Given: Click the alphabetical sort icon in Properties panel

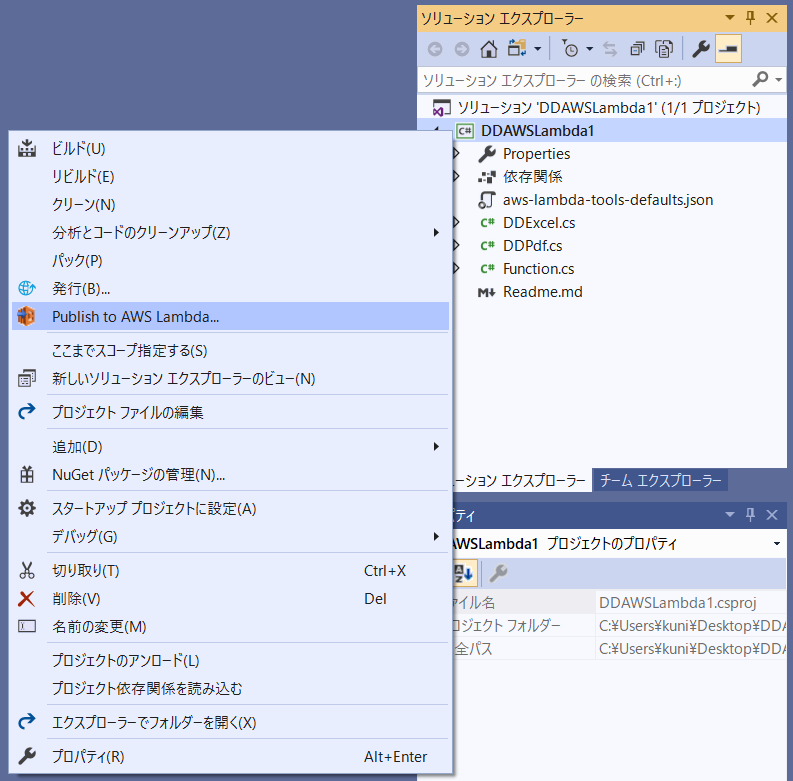Looking at the screenshot, I should pos(463,573).
